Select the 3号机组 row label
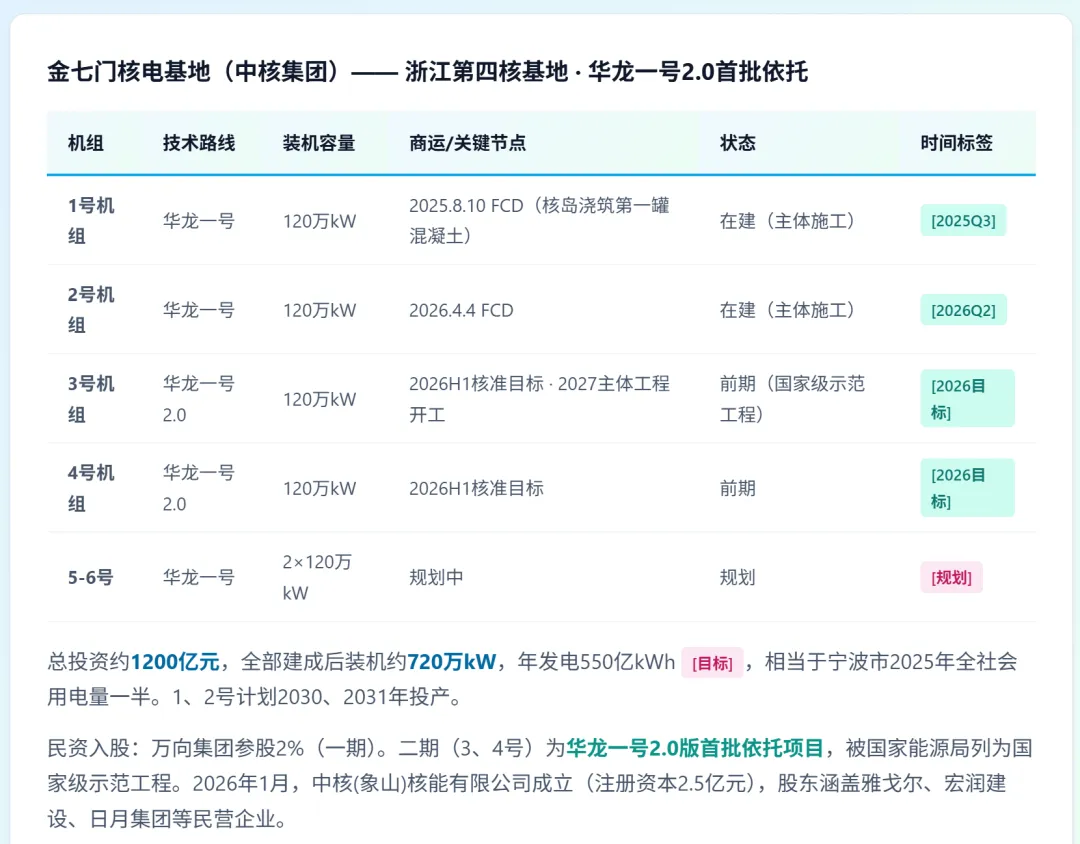Screen dimensions: 1080x844 point(91,399)
